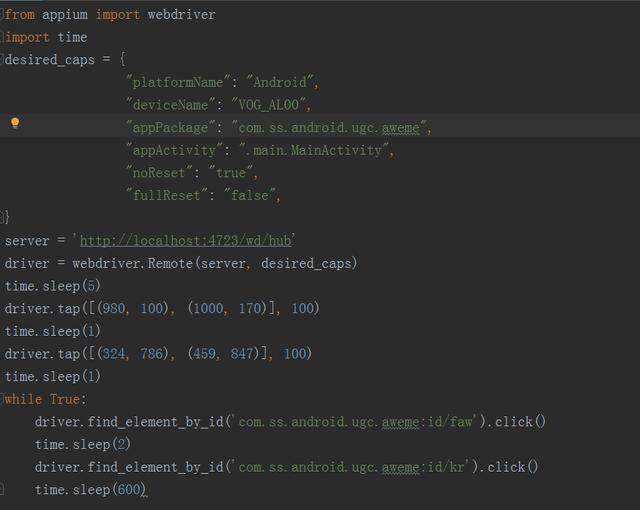Click the 'true' value of noReset
This screenshot has height=510, width=640.
[x=231, y=173]
